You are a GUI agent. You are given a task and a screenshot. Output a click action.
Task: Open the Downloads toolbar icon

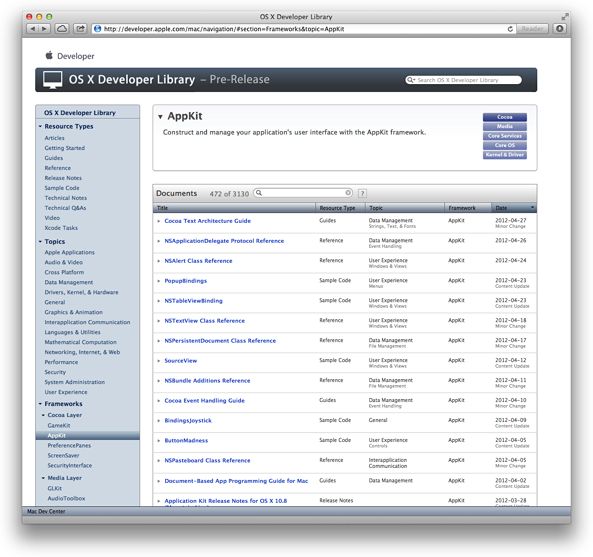tap(560, 29)
